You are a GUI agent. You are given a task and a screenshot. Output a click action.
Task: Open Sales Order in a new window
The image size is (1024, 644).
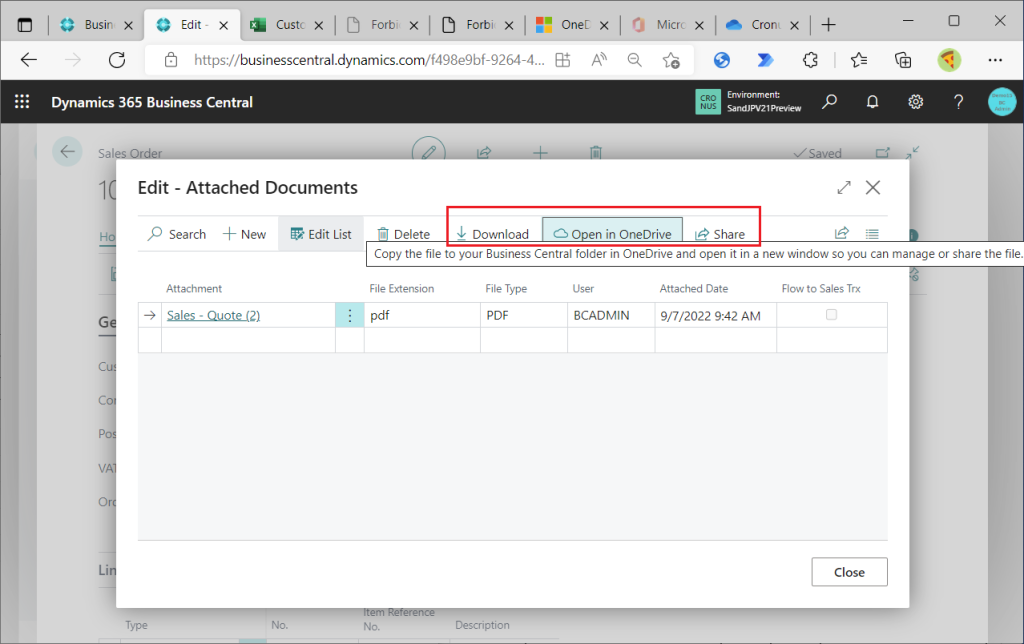point(882,153)
